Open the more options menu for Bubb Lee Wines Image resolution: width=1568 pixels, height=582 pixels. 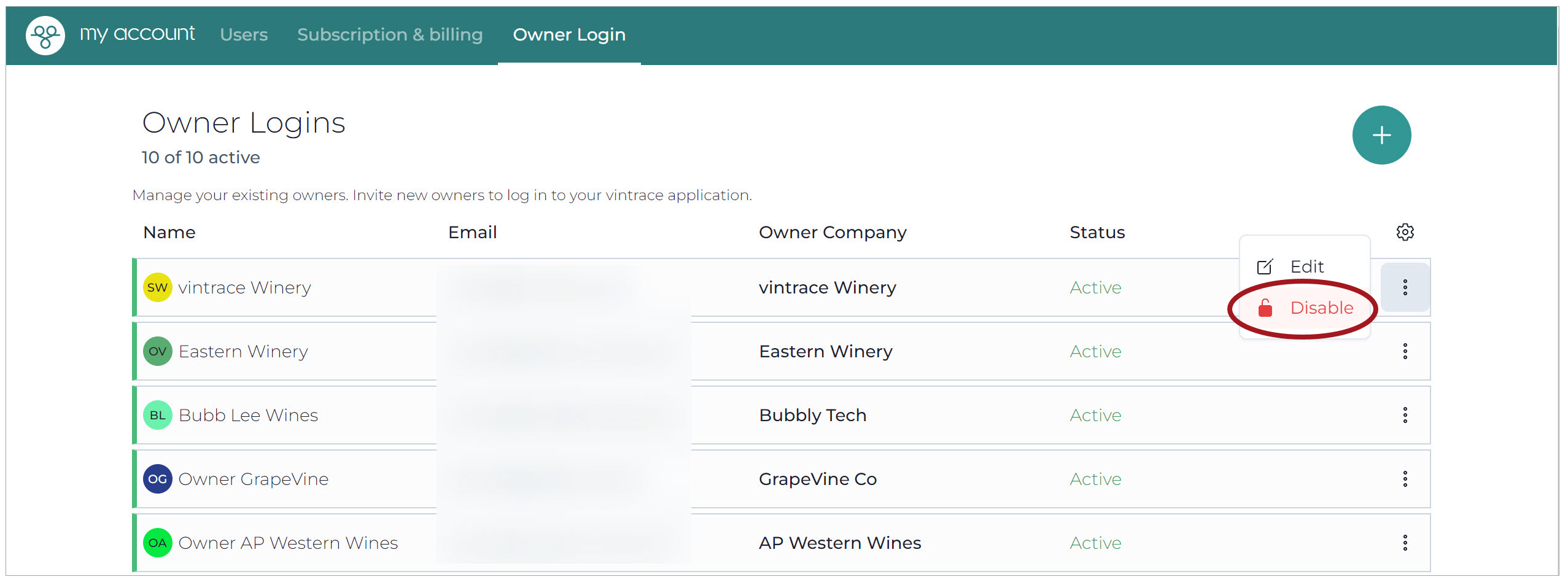[x=1405, y=415]
